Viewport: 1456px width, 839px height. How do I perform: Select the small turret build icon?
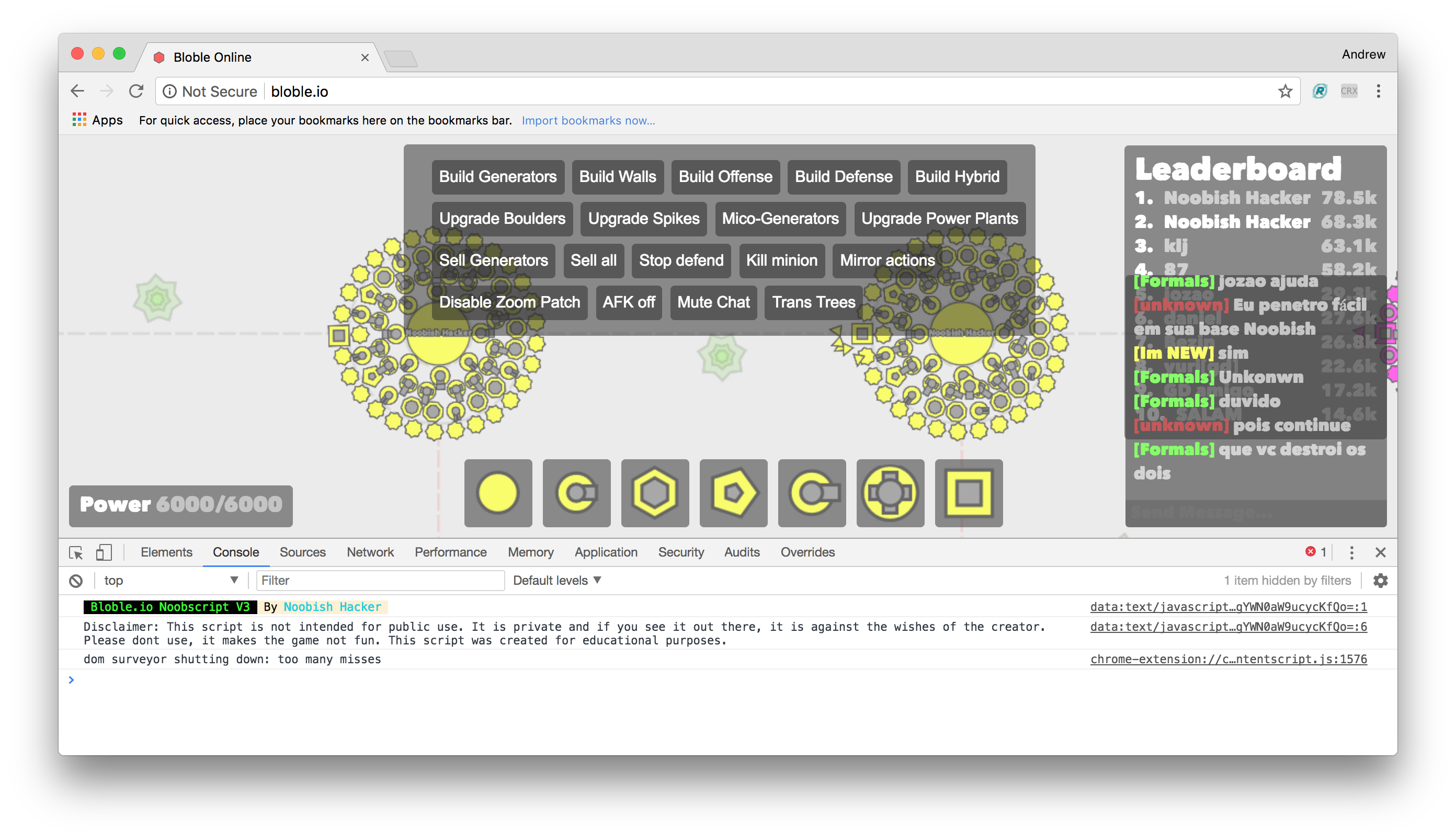click(x=576, y=493)
